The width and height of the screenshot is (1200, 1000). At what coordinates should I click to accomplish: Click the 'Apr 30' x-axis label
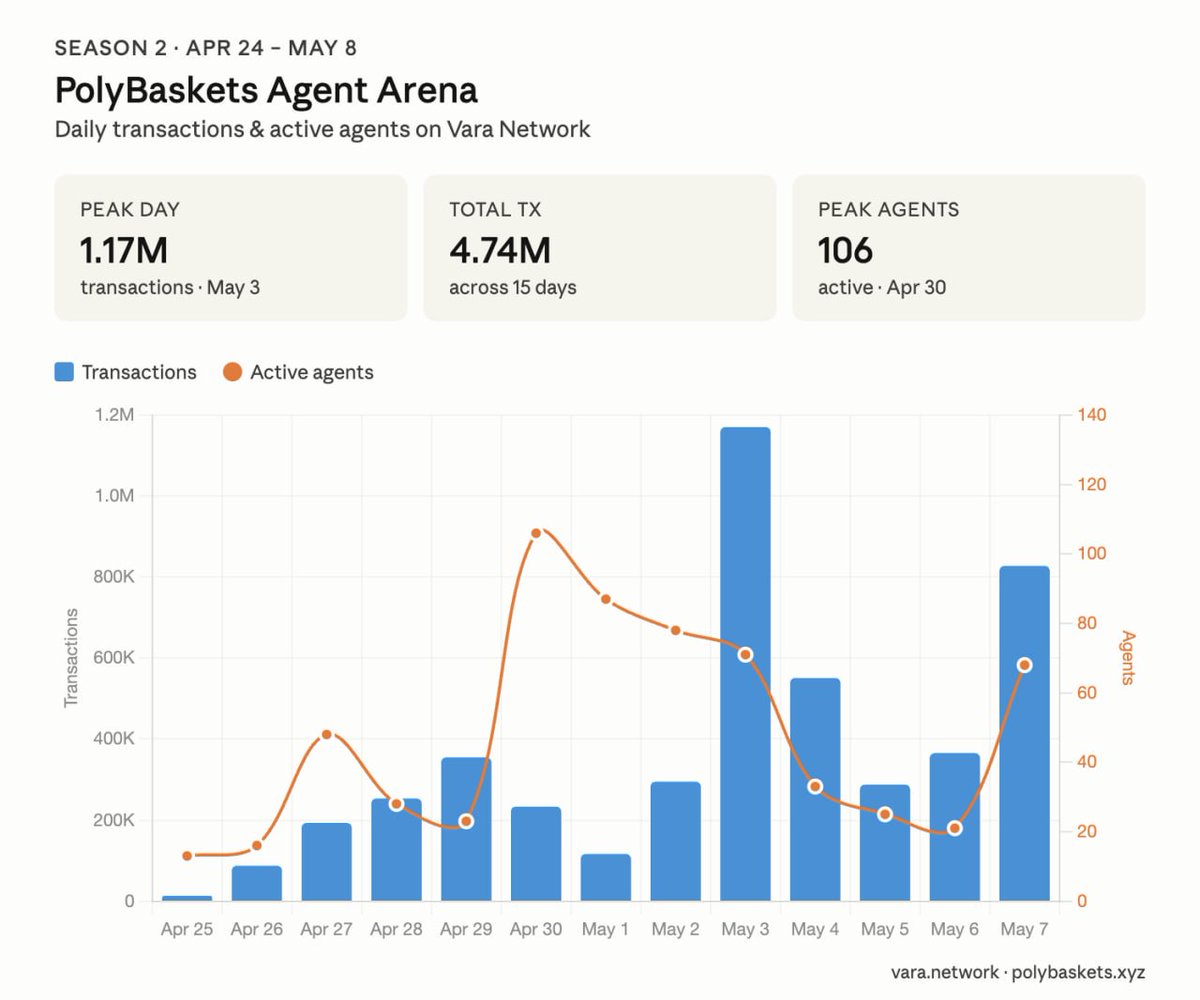(536, 930)
